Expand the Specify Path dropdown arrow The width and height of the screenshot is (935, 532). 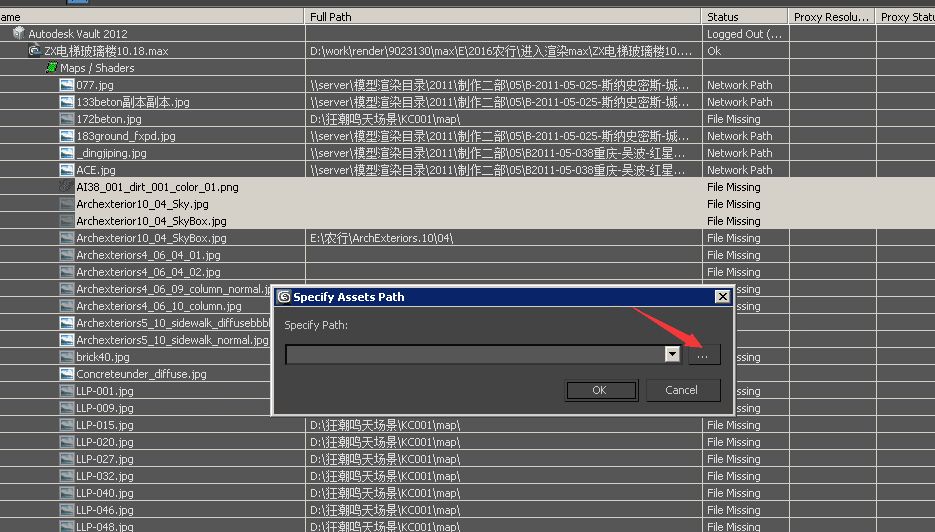click(672, 355)
